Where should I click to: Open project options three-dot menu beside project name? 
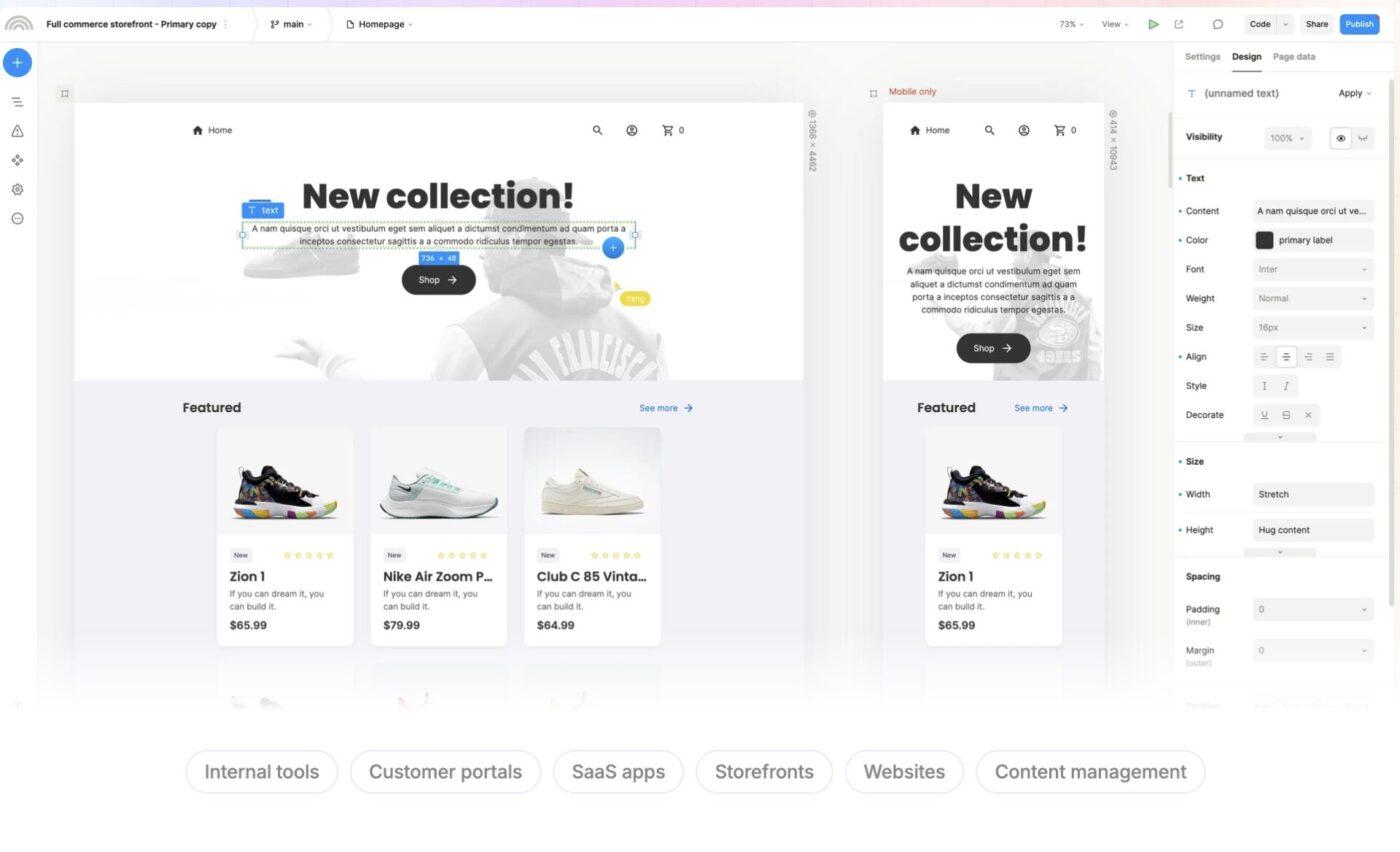[226, 24]
